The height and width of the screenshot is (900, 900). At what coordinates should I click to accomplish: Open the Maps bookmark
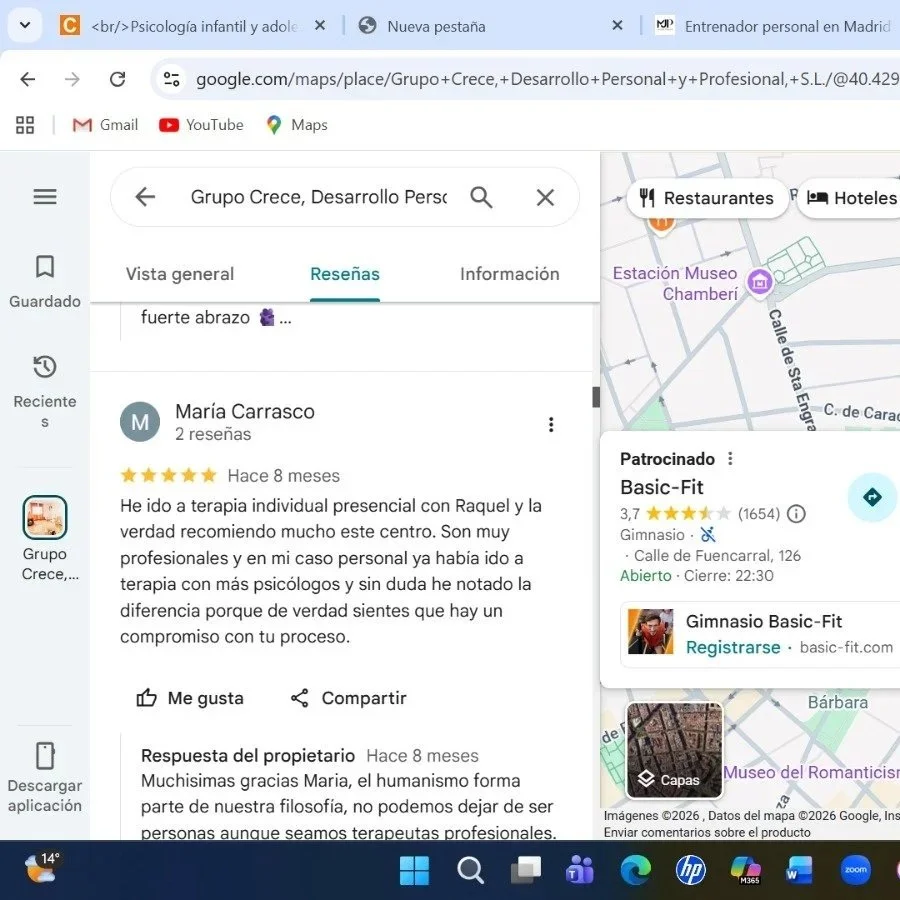point(297,125)
